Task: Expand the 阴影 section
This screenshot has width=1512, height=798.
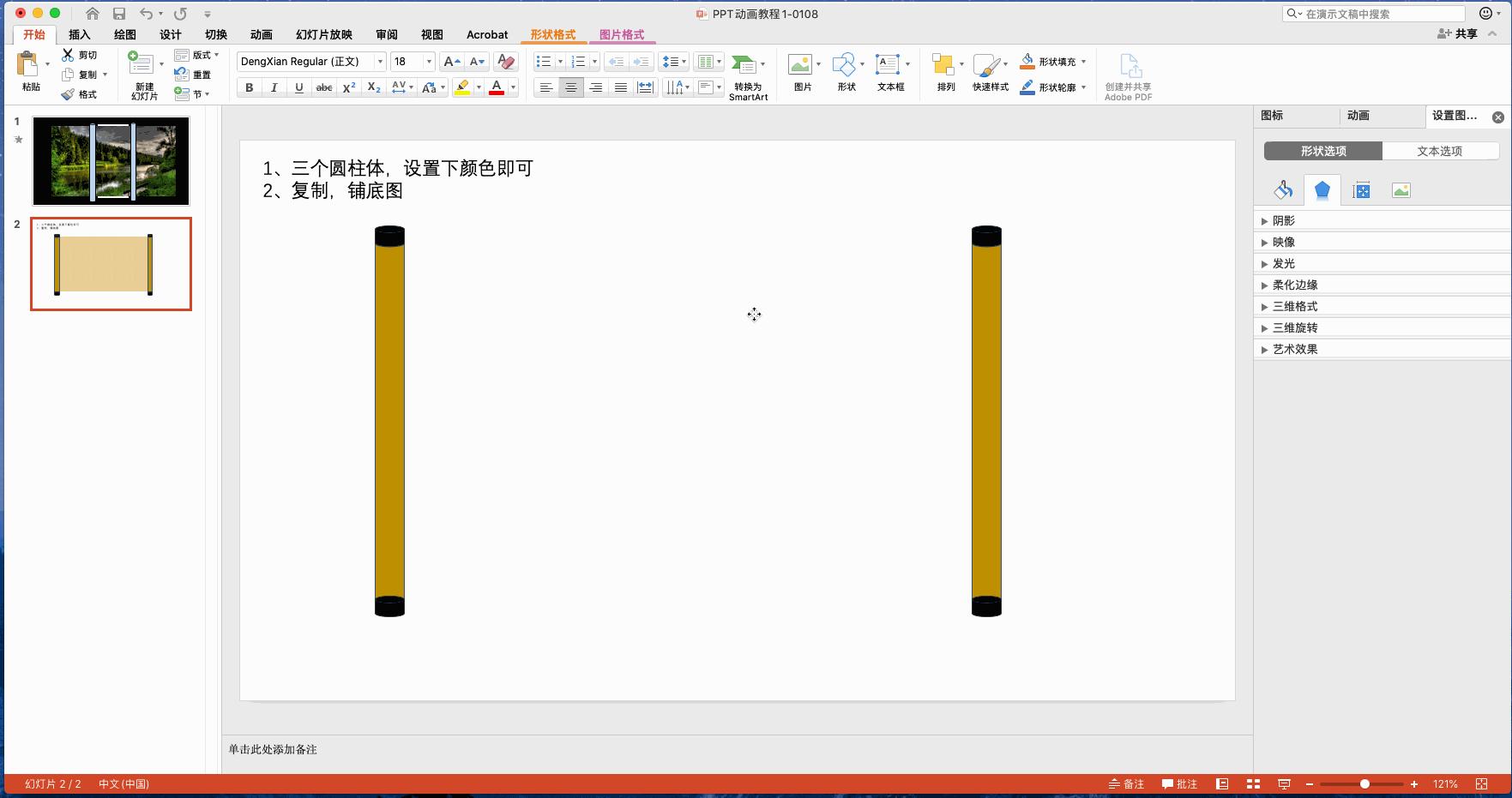Action: [1282, 220]
